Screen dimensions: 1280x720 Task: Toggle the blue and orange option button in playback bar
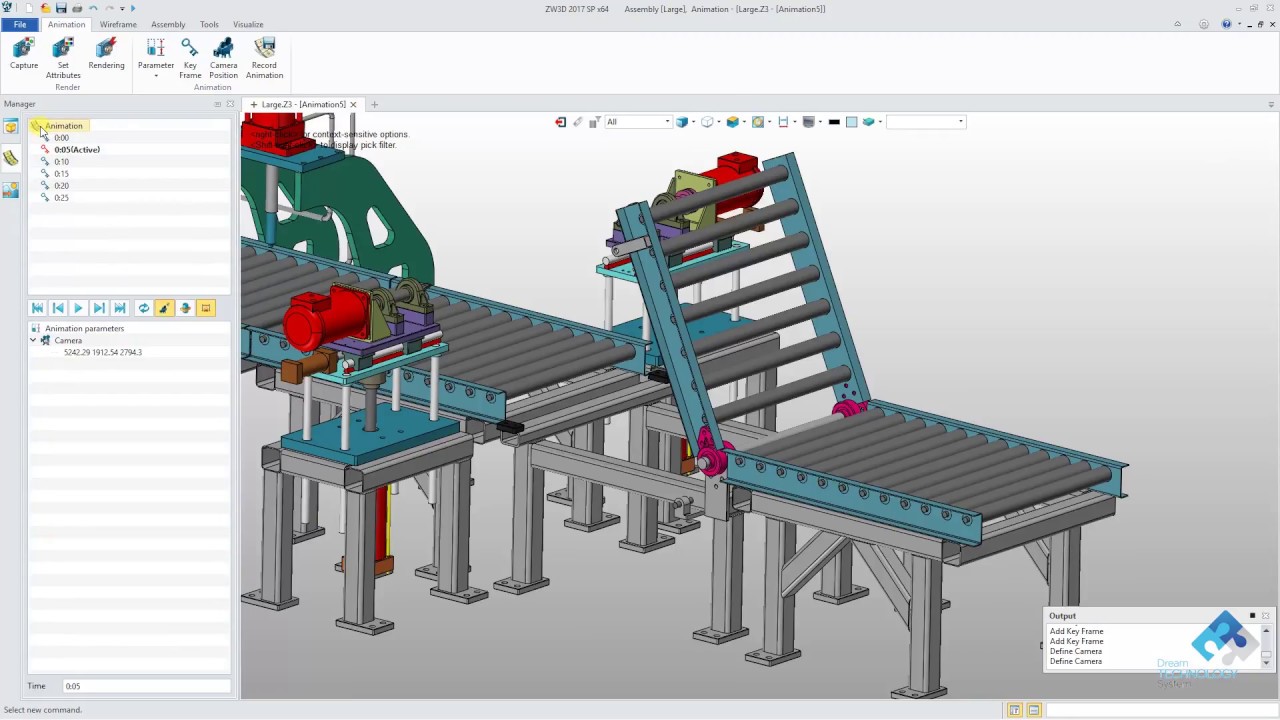tap(185, 308)
